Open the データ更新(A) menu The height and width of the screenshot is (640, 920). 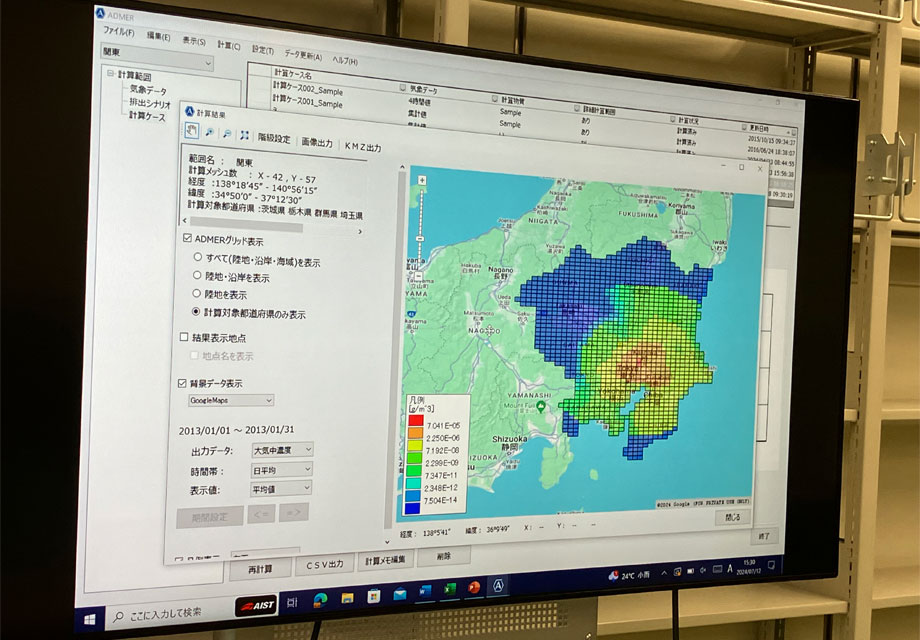pyautogui.click(x=303, y=55)
